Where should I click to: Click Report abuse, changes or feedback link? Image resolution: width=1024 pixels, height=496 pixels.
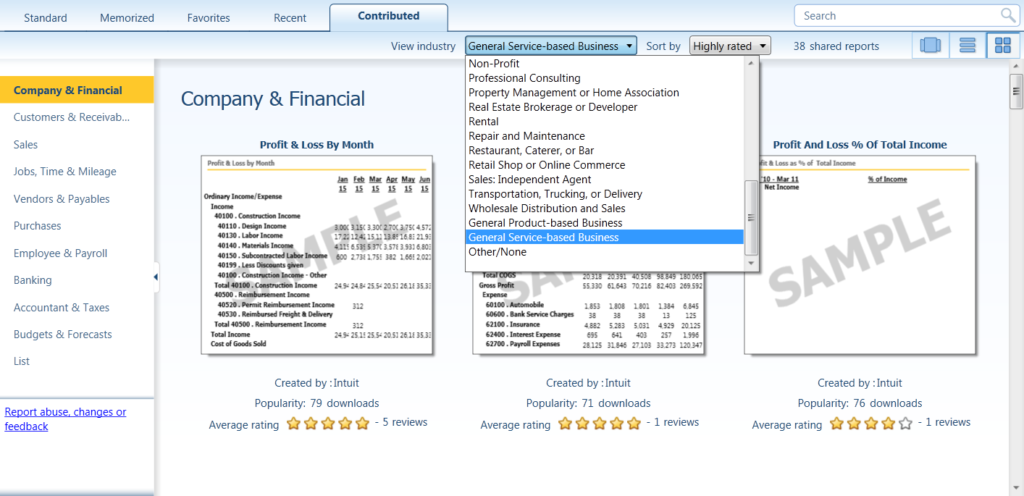click(x=66, y=419)
